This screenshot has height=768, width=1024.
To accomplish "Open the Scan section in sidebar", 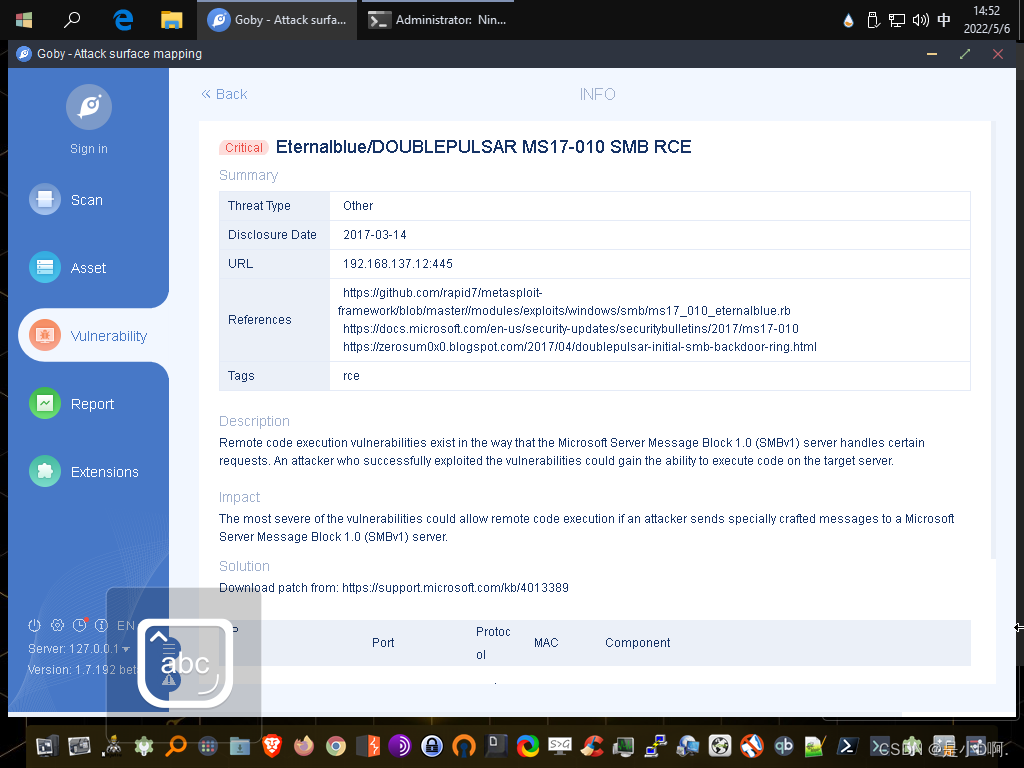I will pos(66,200).
